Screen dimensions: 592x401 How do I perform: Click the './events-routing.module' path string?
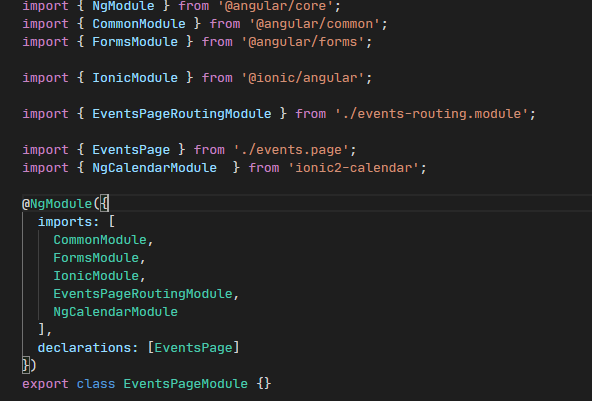click(x=431, y=114)
